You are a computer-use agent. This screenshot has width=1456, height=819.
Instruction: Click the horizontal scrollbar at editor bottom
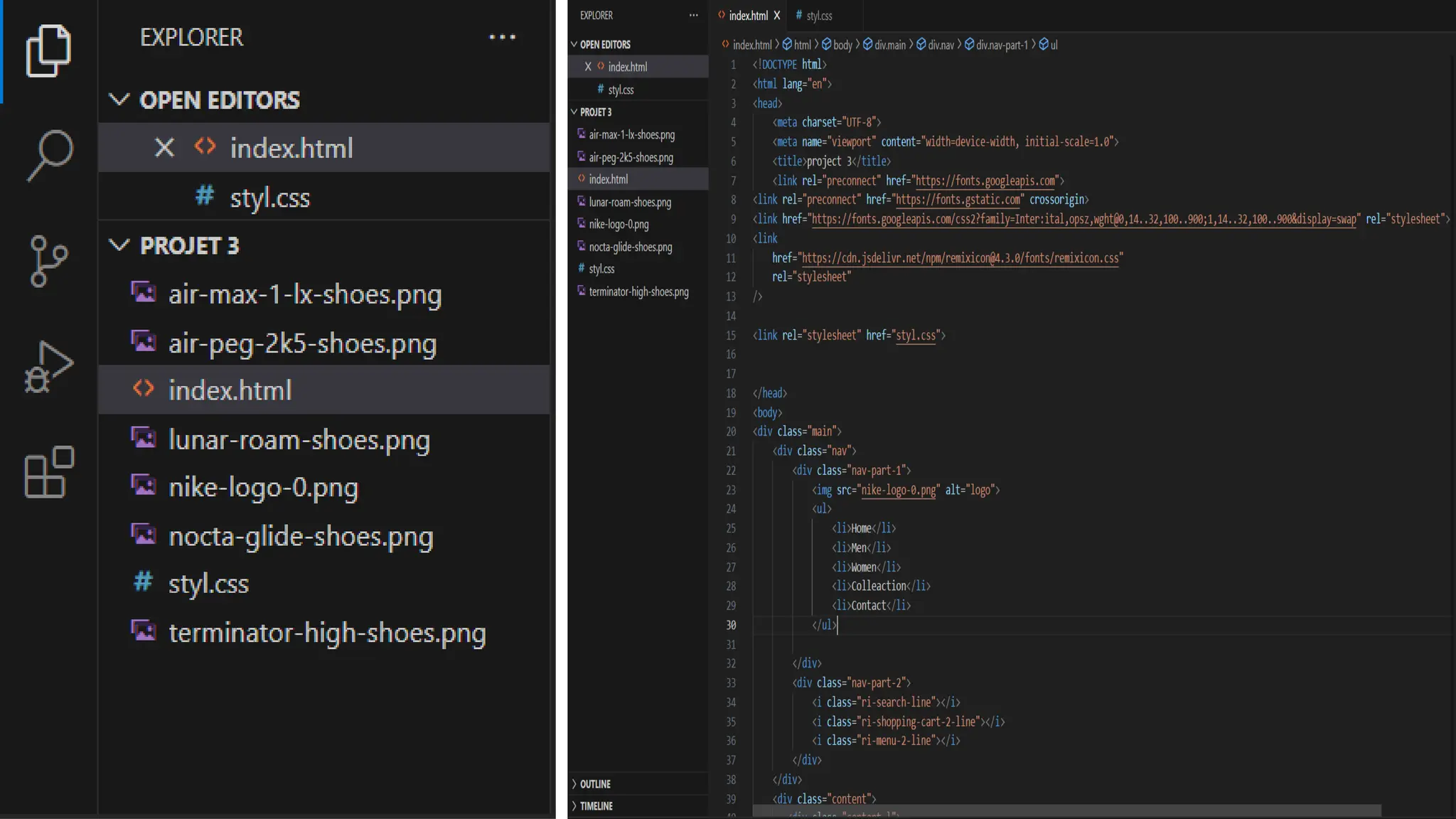pos(1066,810)
